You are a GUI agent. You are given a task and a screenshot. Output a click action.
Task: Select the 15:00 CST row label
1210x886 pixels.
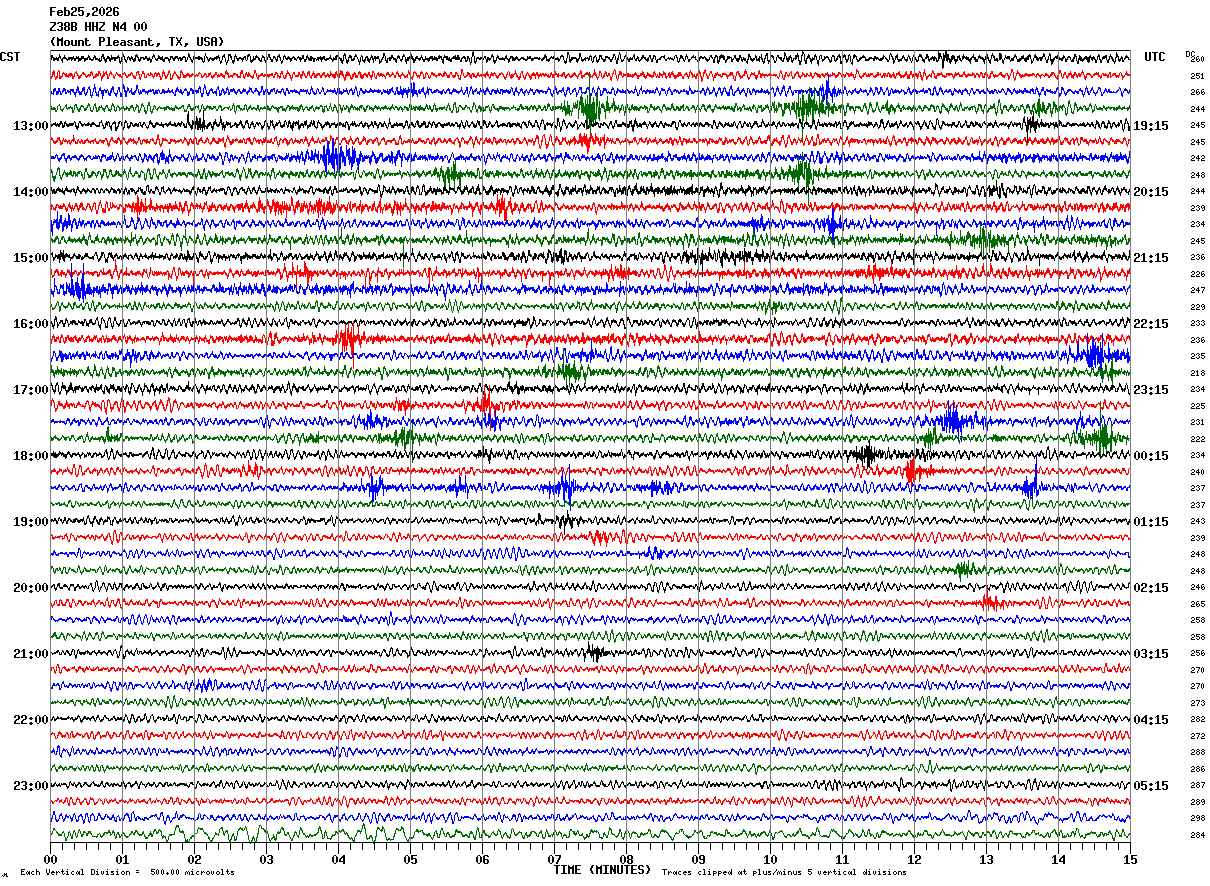(30, 258)
